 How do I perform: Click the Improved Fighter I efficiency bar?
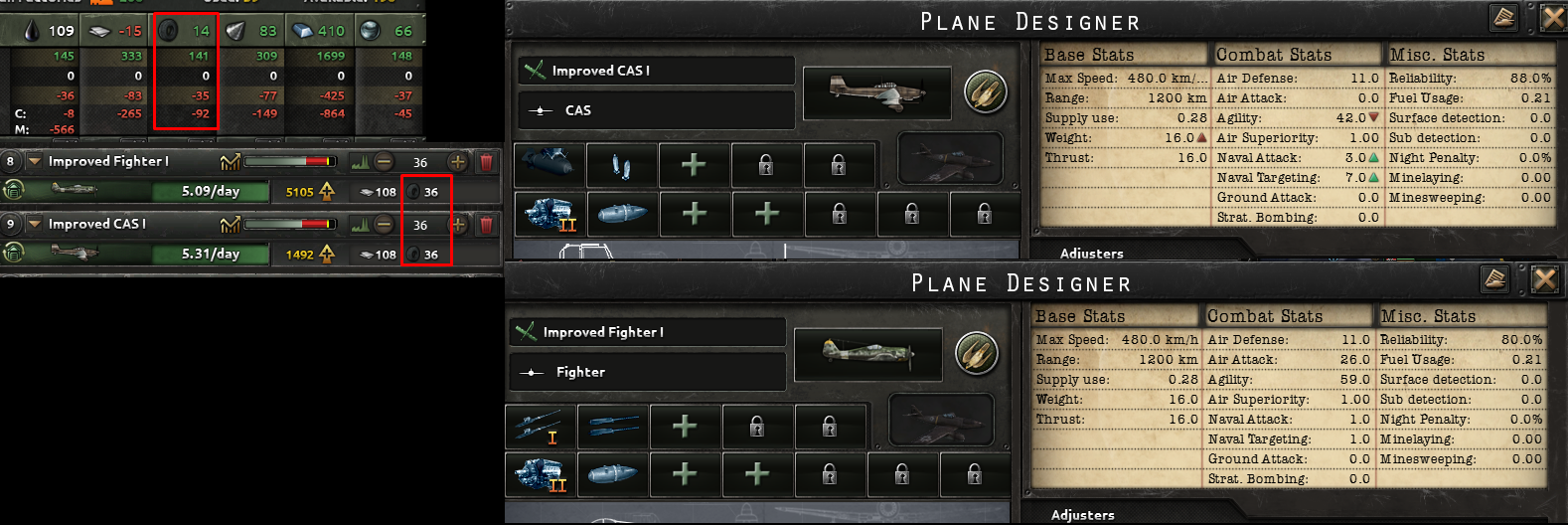pyautogui.click(x=290, y=161)
